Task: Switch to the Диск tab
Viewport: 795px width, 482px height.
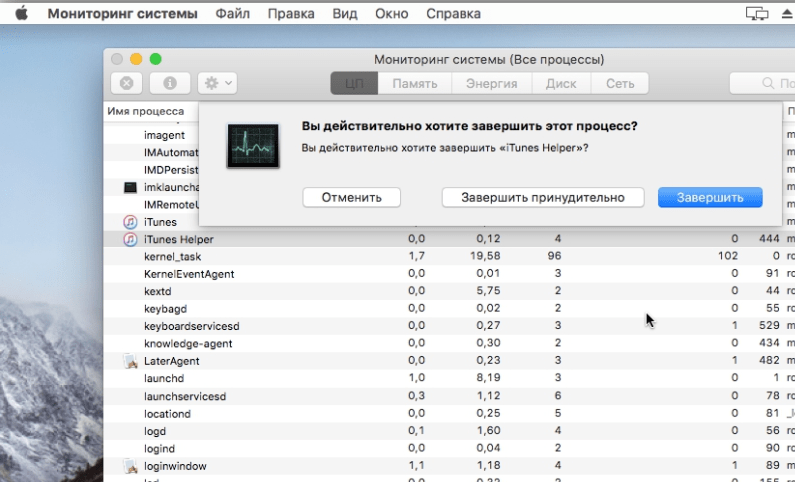Action: [x=561, y=83]
